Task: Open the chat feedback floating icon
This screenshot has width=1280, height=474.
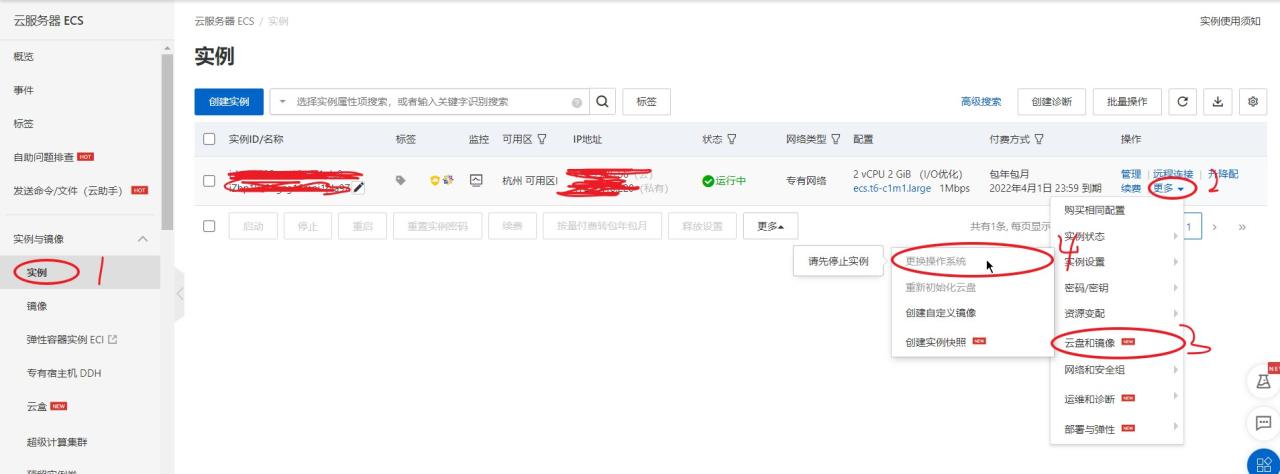Action: (1262, 422)
